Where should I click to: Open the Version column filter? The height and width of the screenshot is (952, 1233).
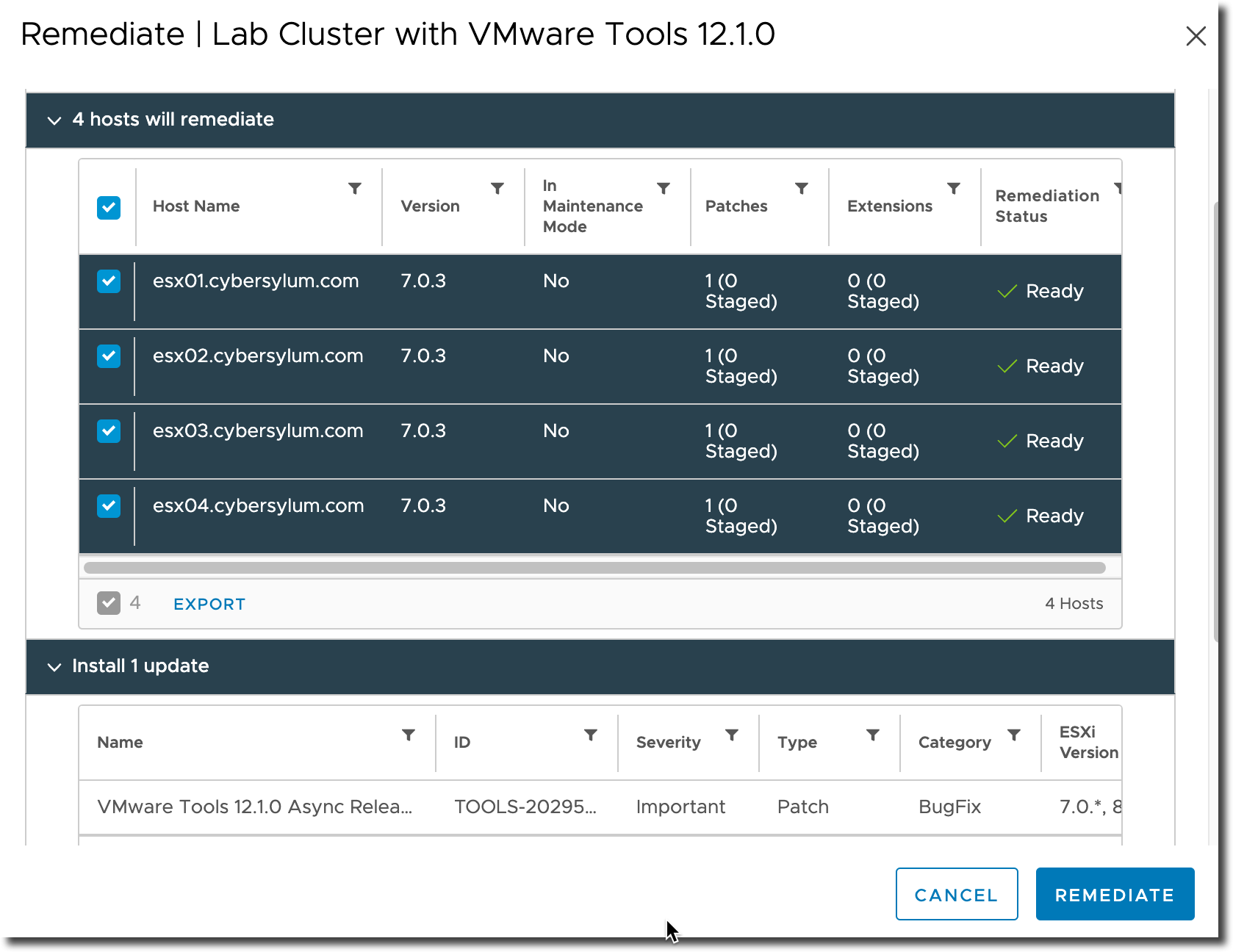coord(497,189)
